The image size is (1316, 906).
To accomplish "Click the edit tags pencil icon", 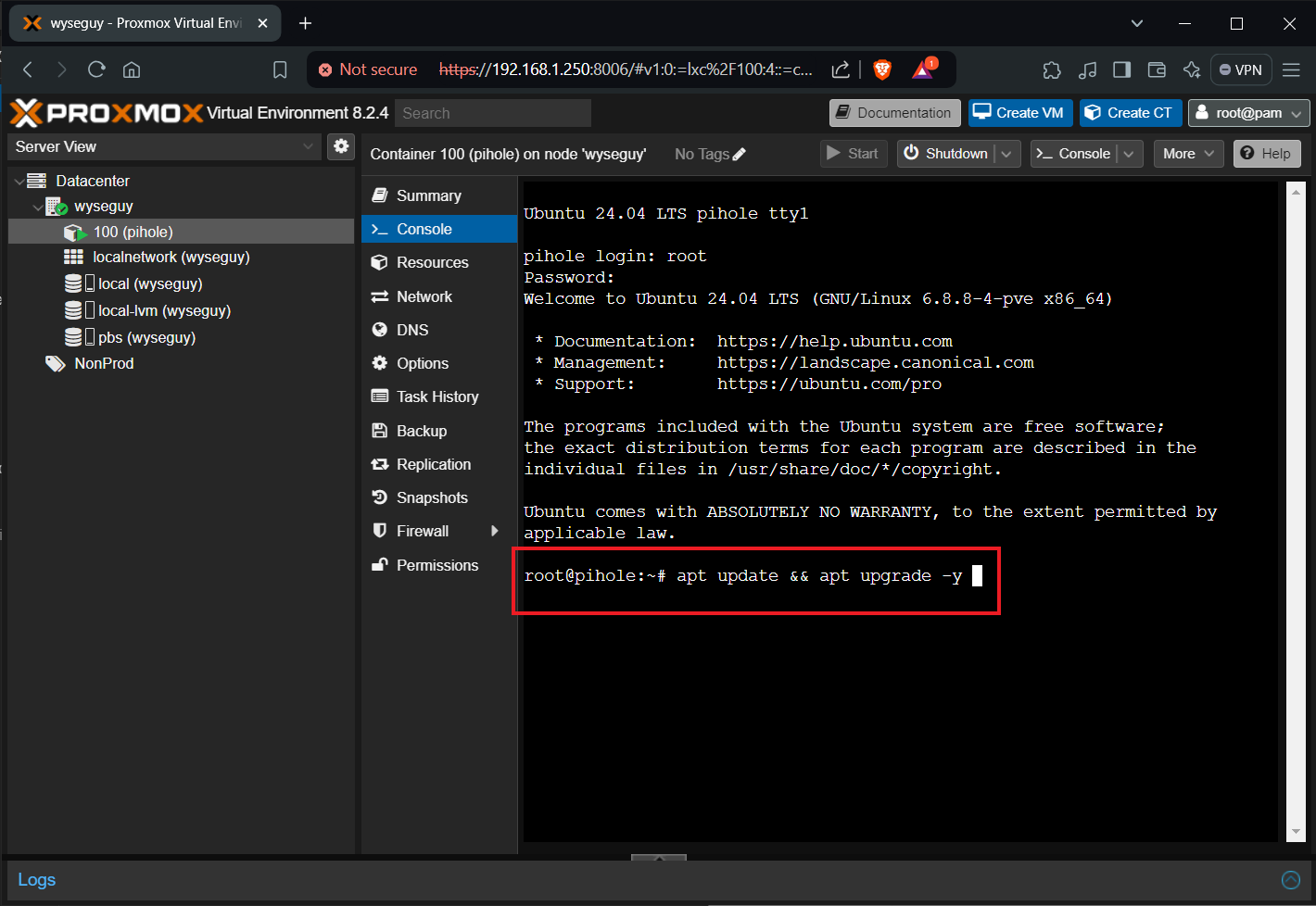I will 739,155.
